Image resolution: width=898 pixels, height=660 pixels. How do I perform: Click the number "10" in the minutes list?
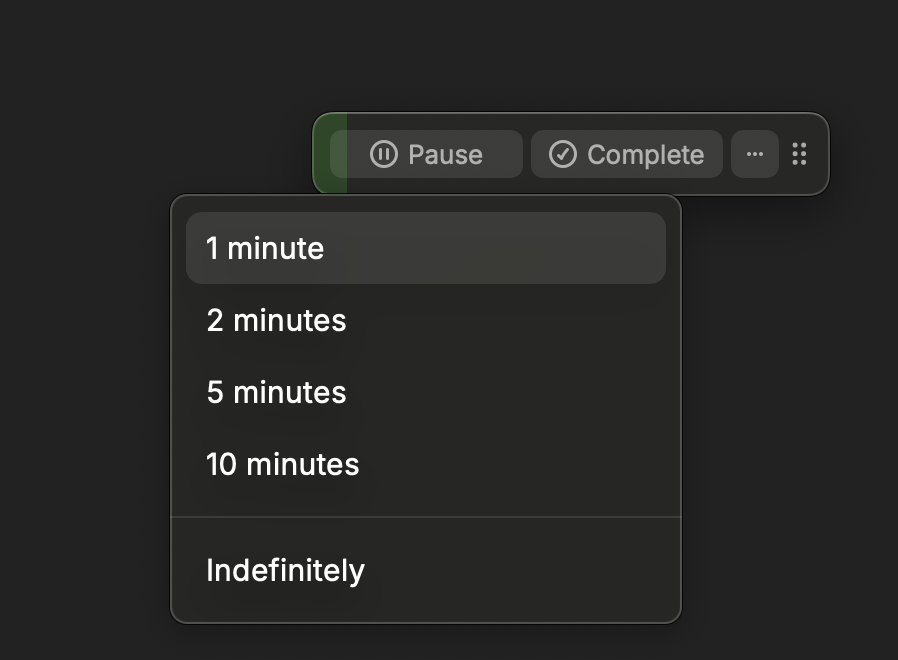pos(222,464)
